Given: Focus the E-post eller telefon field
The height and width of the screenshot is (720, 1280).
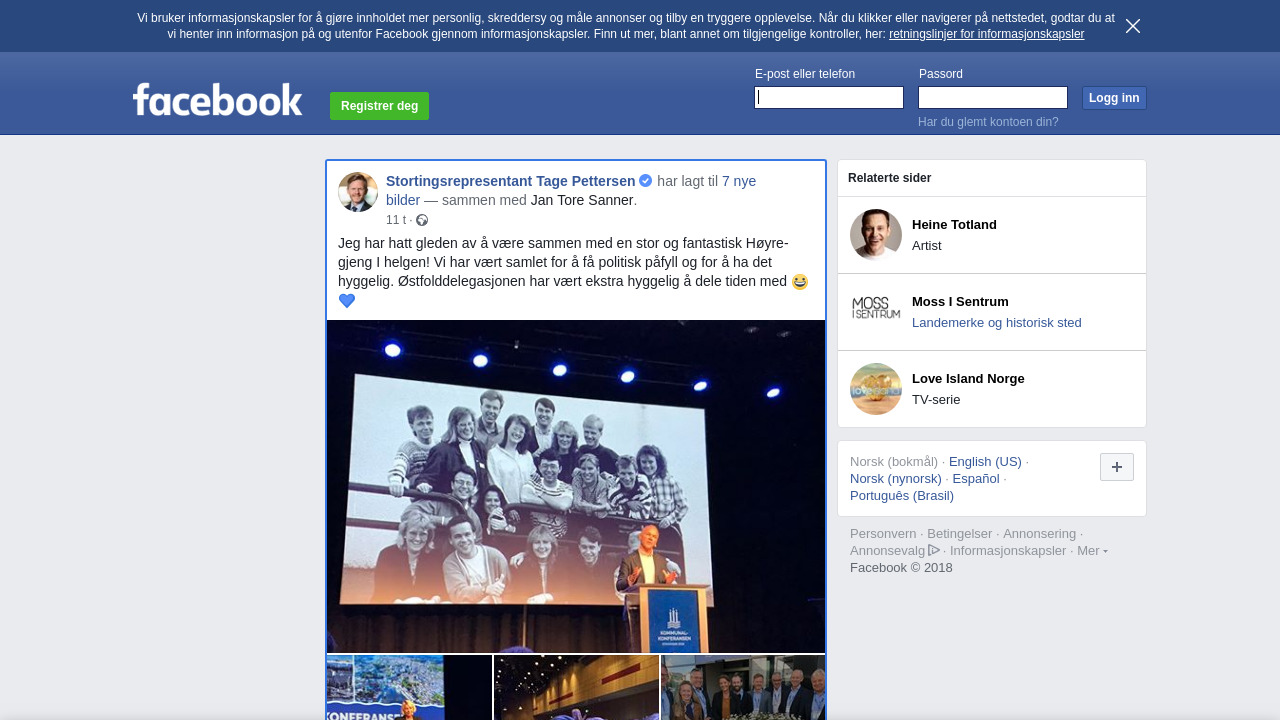Looking at the screenshot, I should [x=829, y=97].
